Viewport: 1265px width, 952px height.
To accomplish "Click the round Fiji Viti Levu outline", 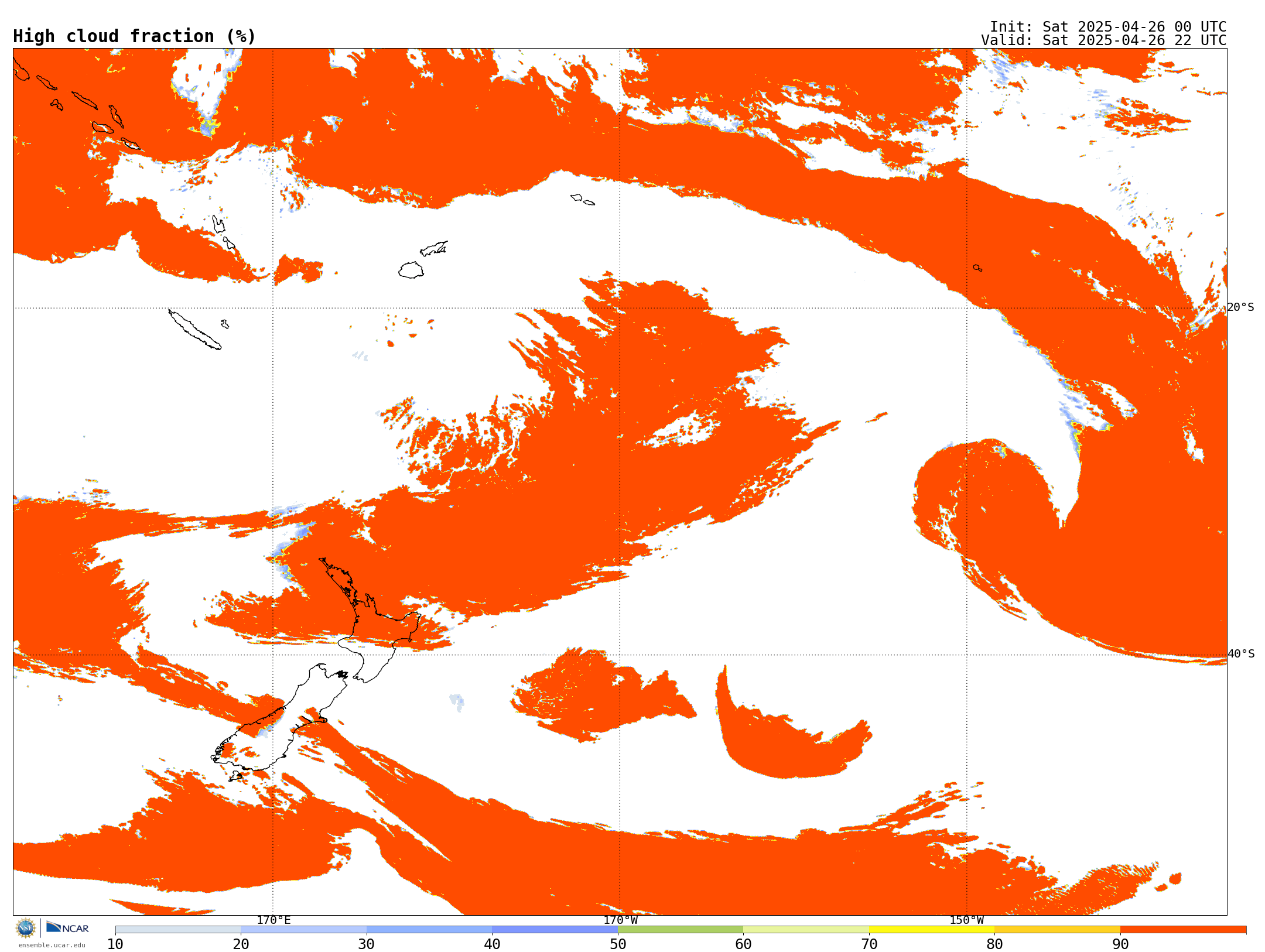I will (x=411, y=270).
